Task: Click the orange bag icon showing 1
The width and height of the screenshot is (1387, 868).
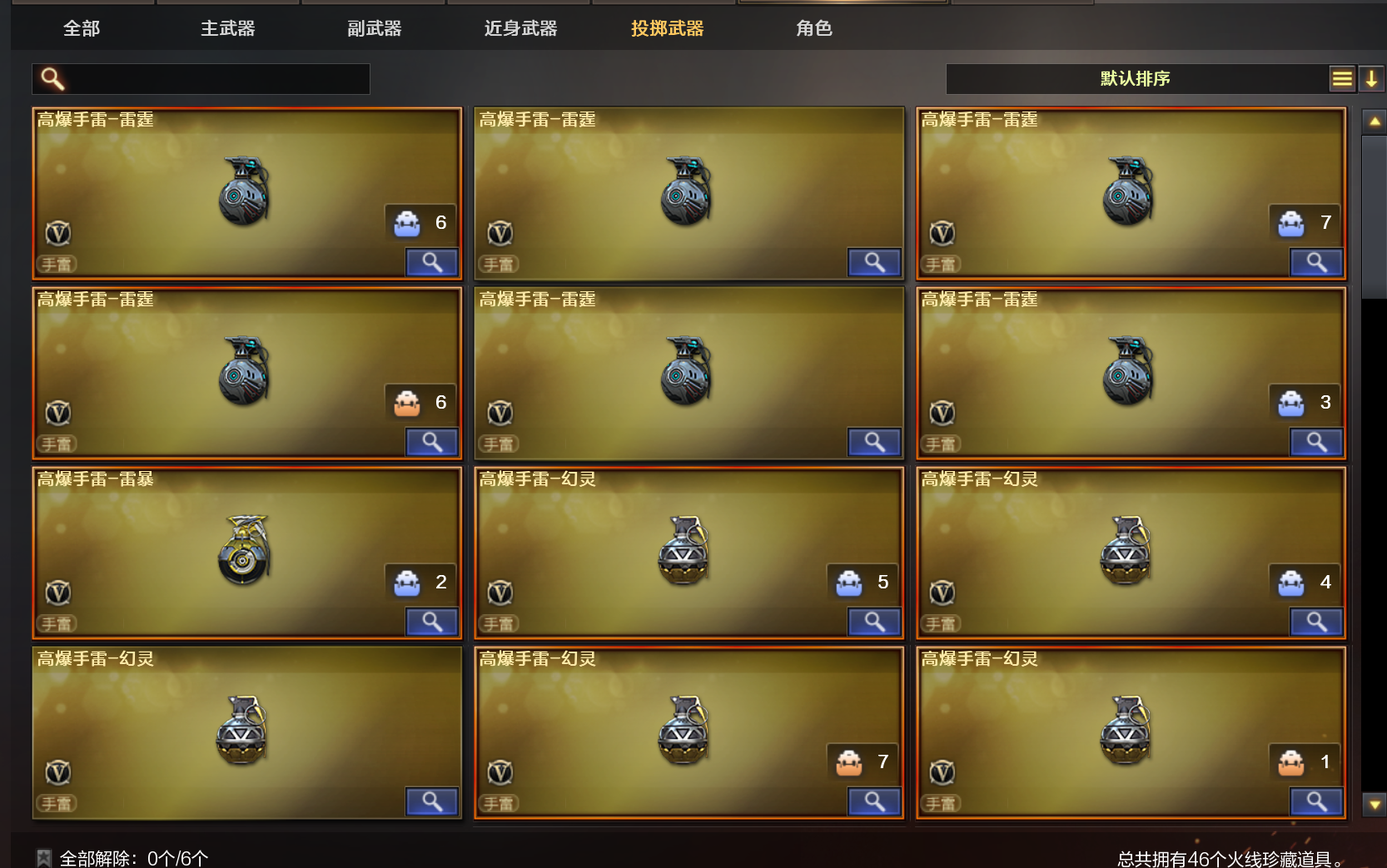Action: 1290,762
